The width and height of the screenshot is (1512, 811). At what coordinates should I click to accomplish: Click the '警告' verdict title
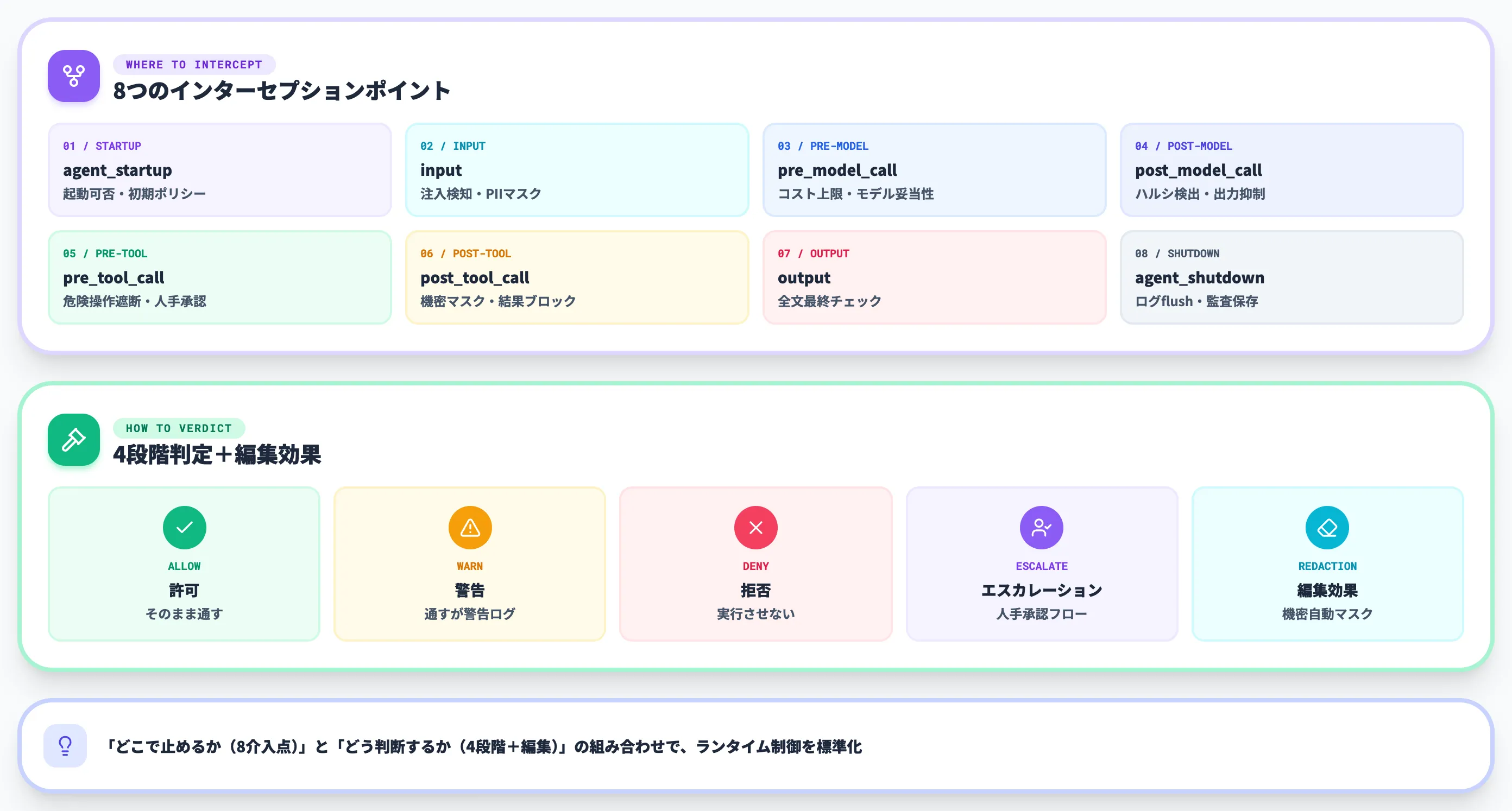click(470, 590)
